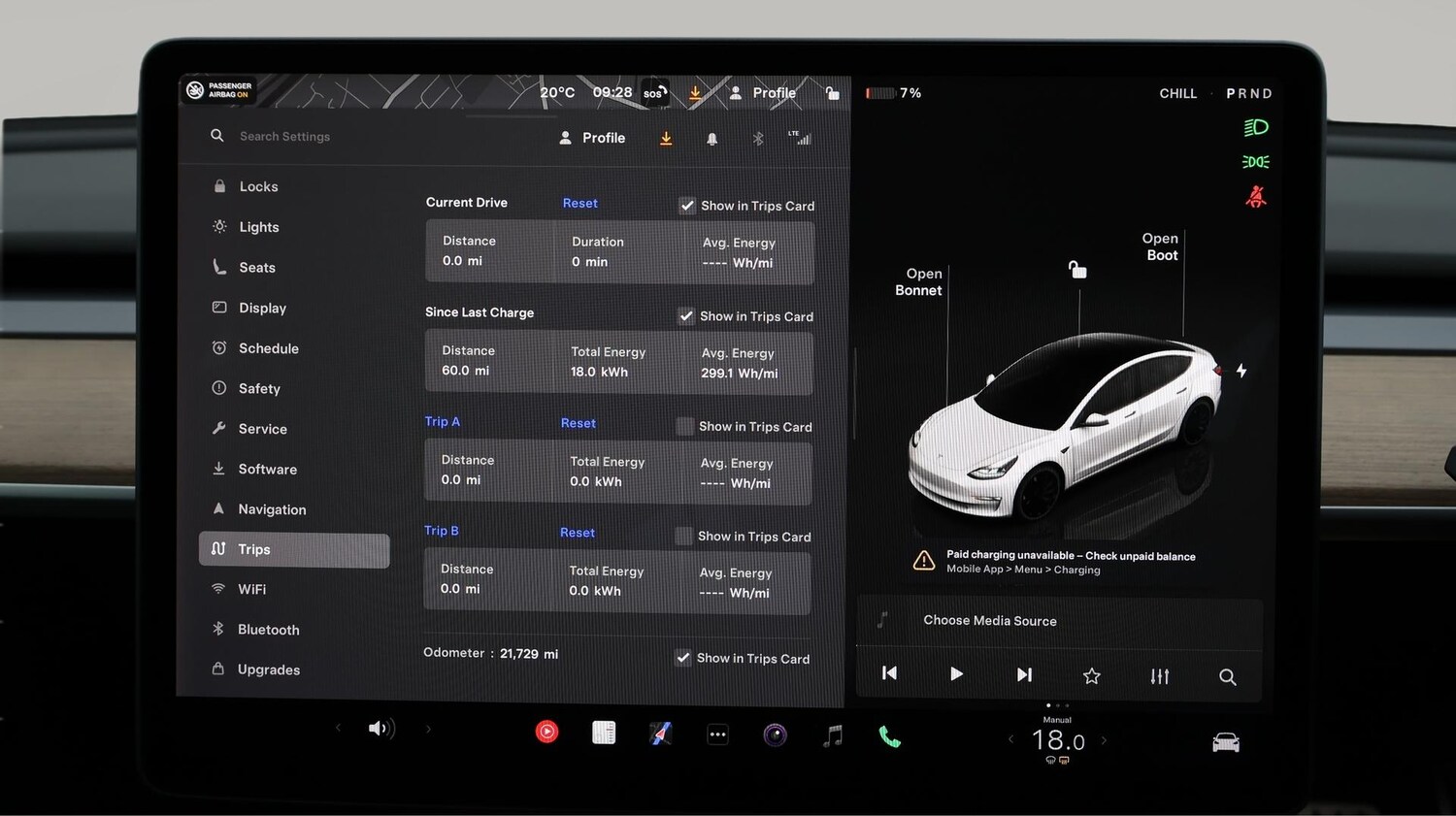Reset the Current Drive statistics
Image resolution: width=1456 pixels, height=816 pixels.
[x=579, y=203]
